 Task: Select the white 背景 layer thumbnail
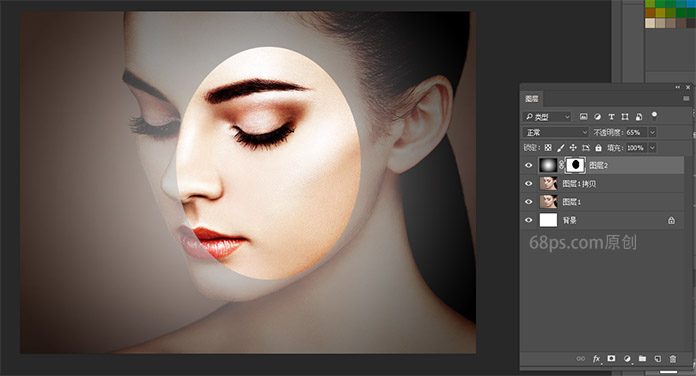tap(548, 220)
